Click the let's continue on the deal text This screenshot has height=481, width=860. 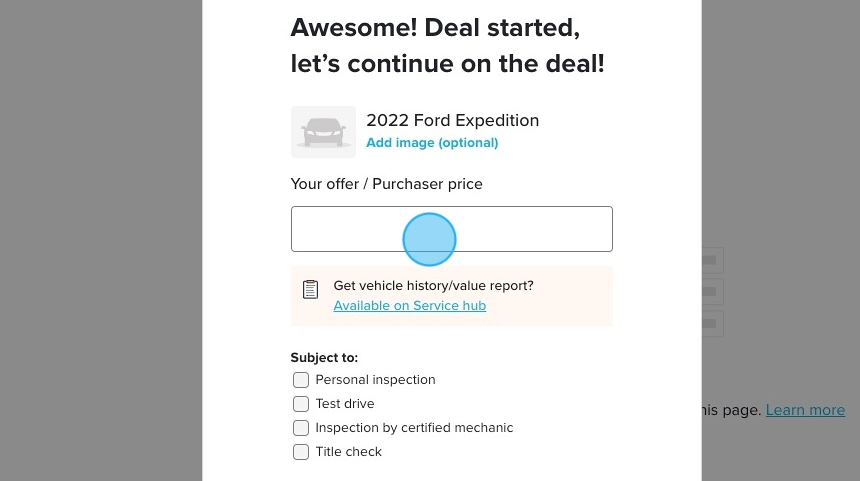click(x=447, y=64)
